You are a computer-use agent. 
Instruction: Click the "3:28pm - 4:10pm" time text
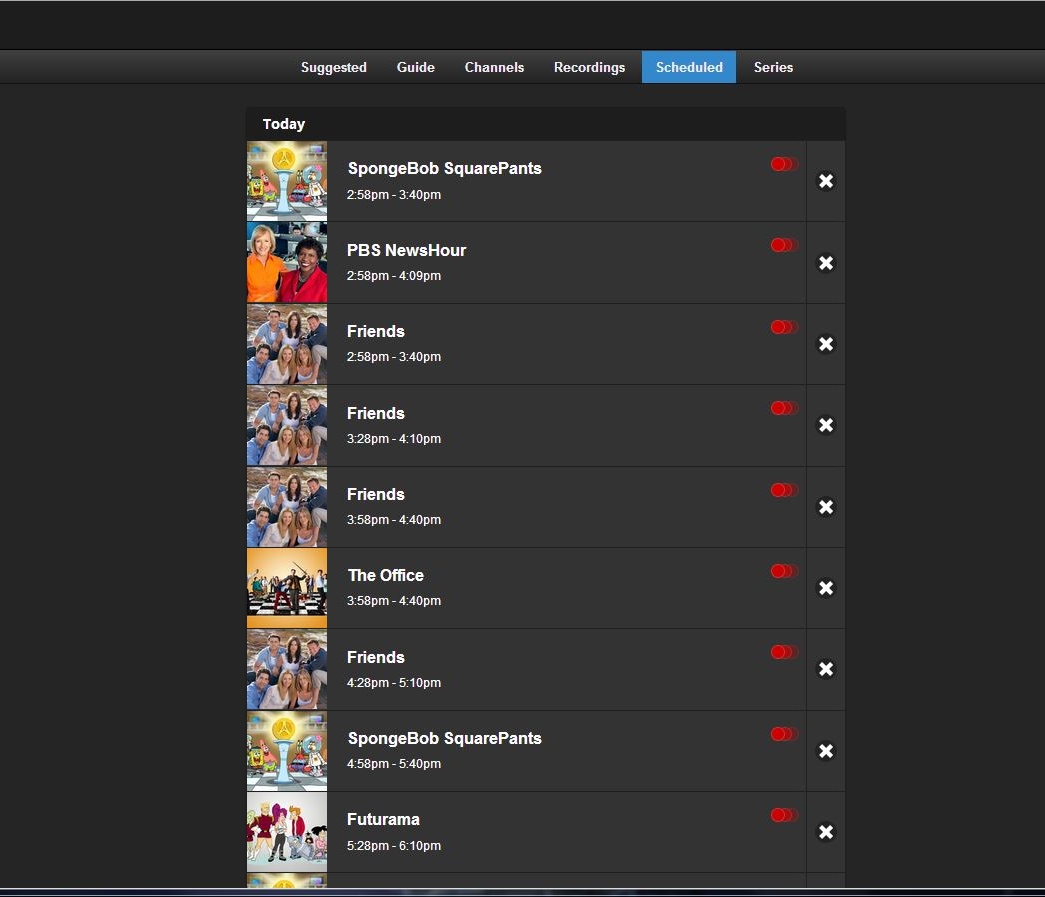pos(394,439)
